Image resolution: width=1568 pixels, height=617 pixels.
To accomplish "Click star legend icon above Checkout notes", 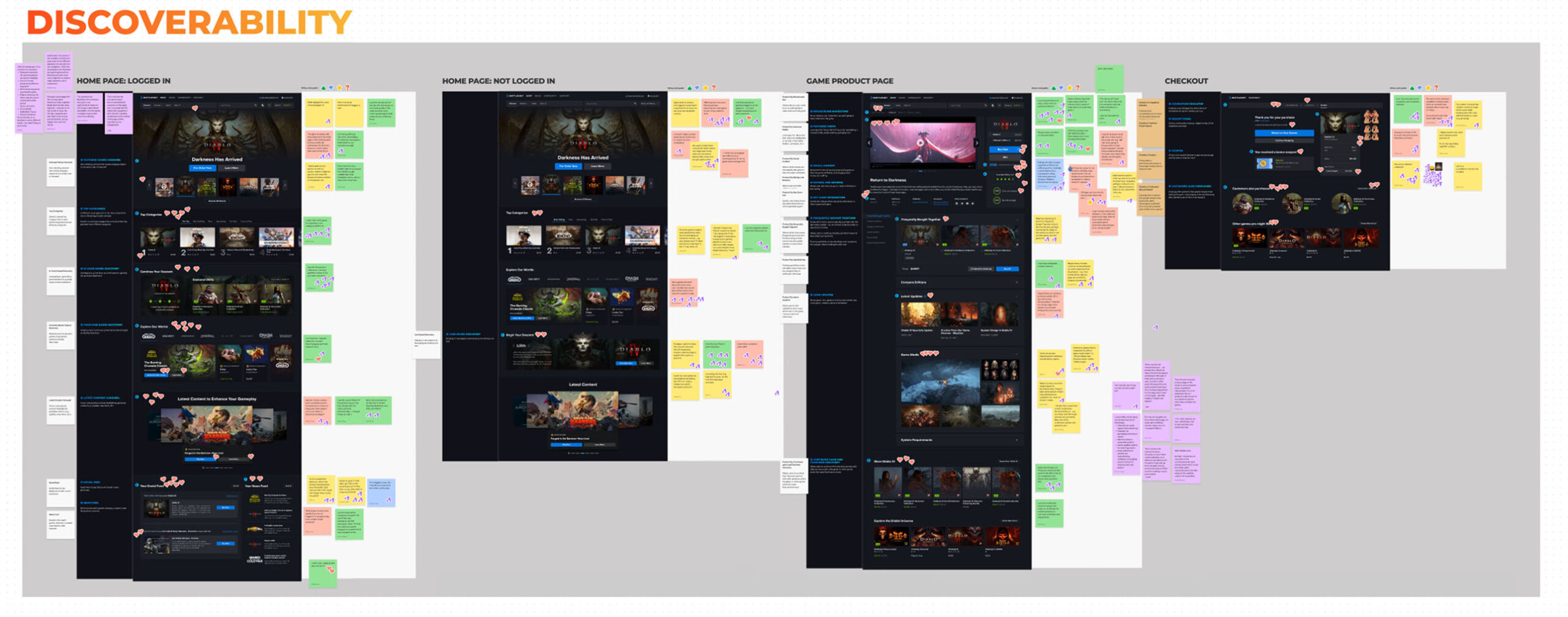I will (1428, 88).
